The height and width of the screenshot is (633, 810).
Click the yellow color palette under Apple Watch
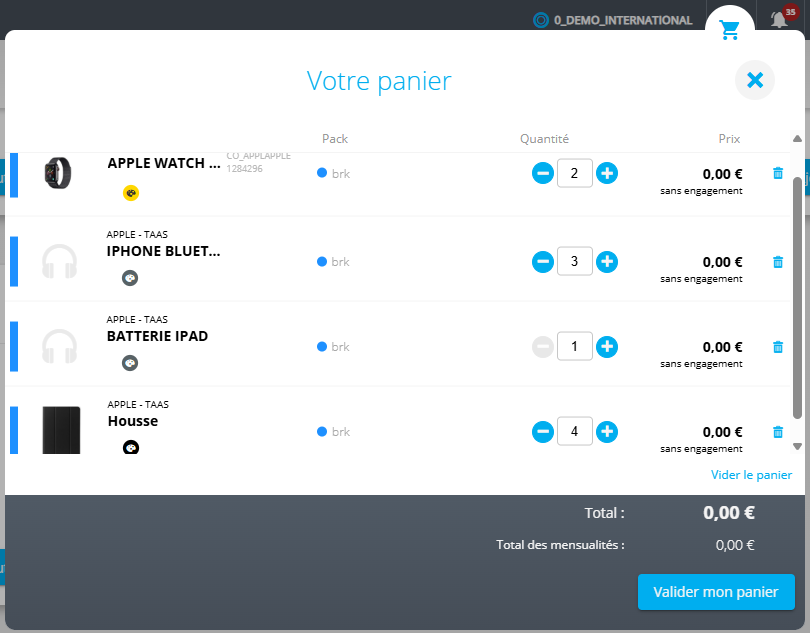(x=131, y=193)
